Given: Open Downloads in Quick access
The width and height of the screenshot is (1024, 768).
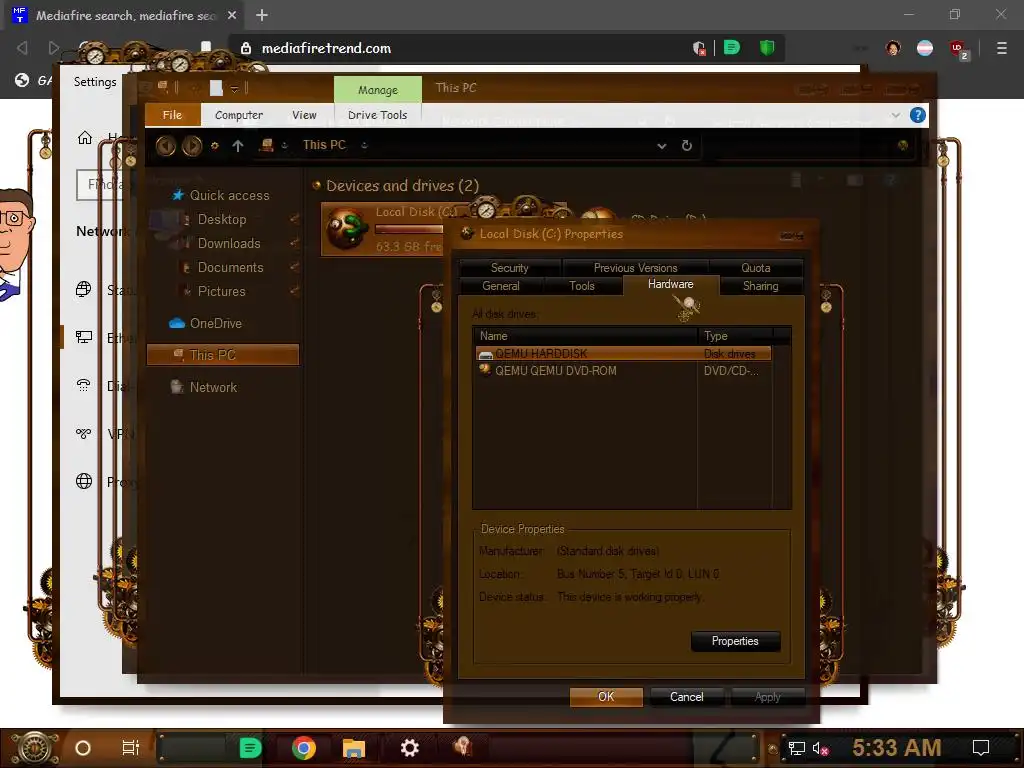Looking at the screenshot, I should point(229,244).
